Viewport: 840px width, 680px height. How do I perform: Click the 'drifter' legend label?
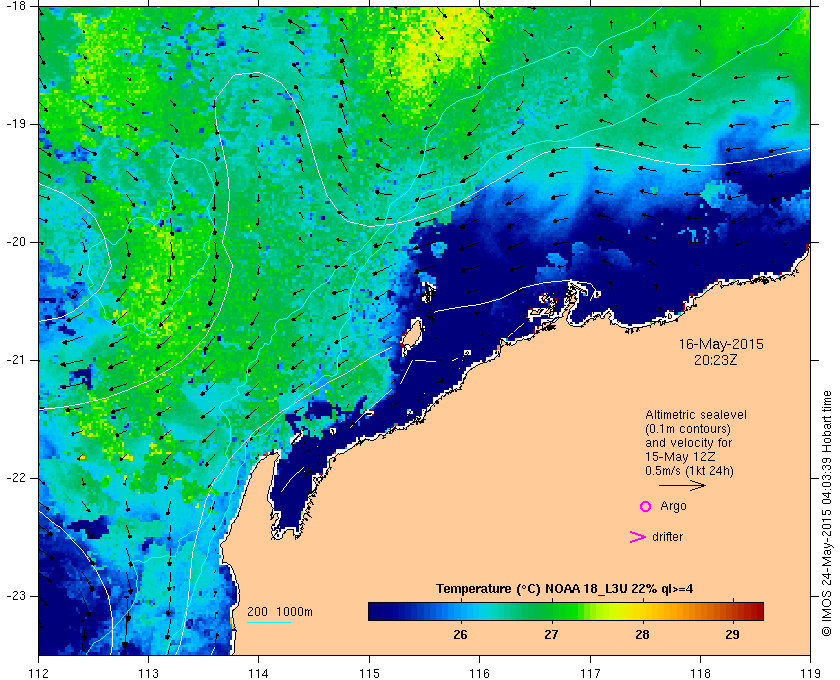(668, 536)
